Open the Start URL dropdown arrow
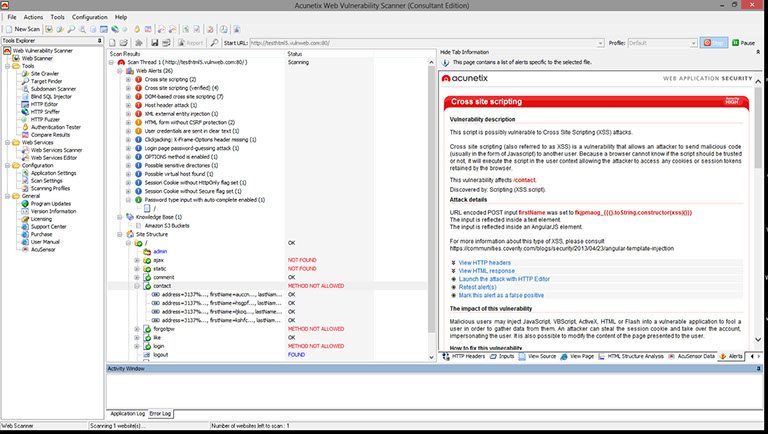Screen dimensions: 768x434 (600, 43)
